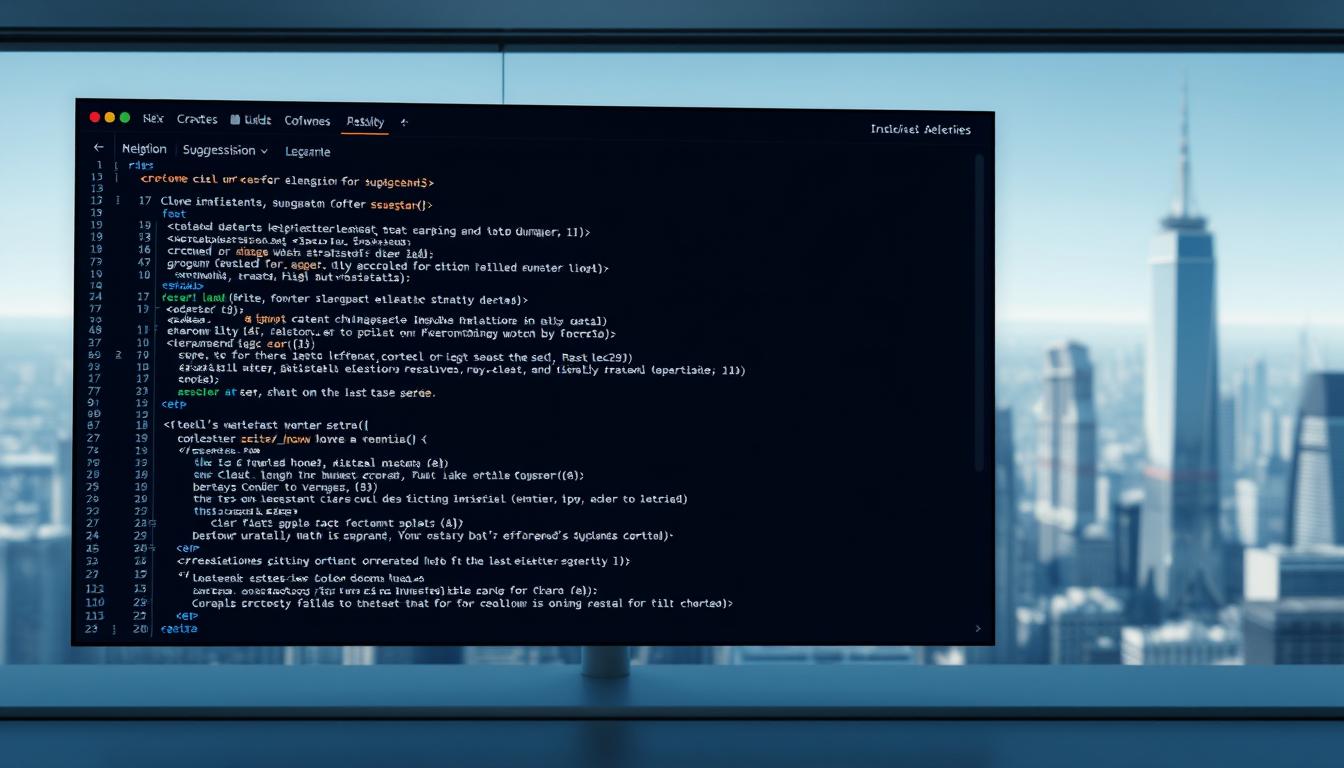Switch to the Crates tab
The width and height of the screenshot is (1344, 768).
(197, 120)
